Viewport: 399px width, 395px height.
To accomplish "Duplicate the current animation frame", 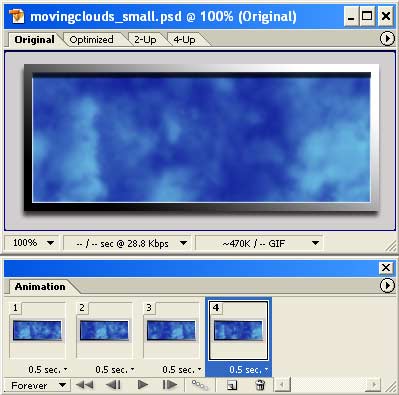I will click(x=232, y=386).
